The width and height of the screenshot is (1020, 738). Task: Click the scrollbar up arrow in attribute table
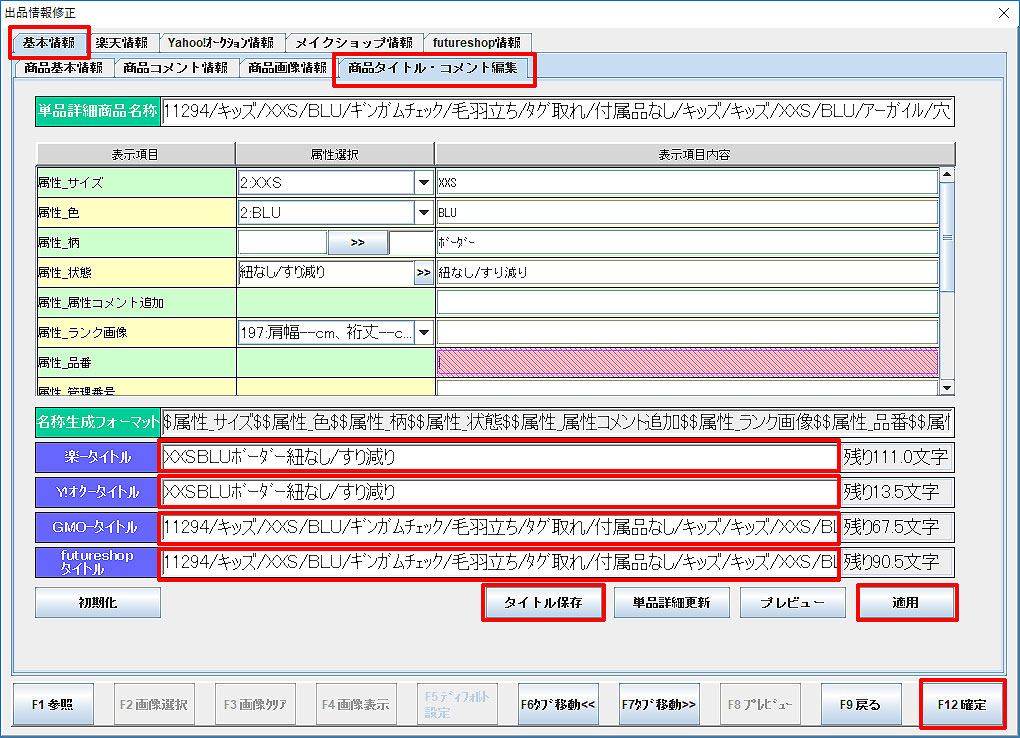[947, 174]
